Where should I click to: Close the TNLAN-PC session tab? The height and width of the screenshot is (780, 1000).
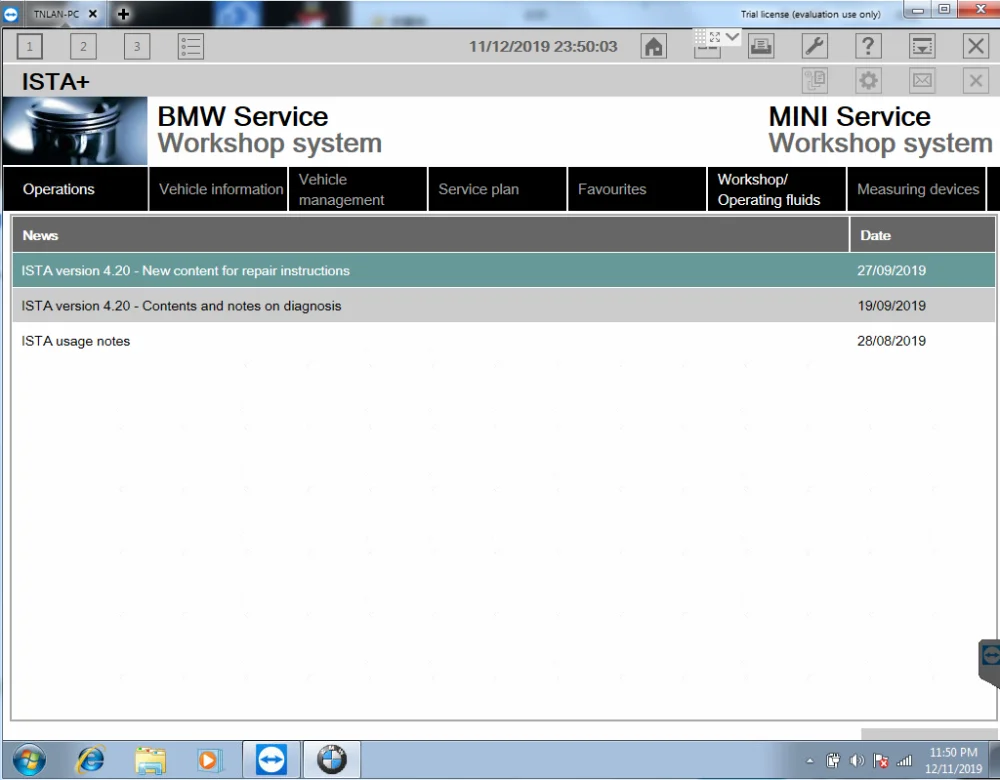[x=92, y=13]
